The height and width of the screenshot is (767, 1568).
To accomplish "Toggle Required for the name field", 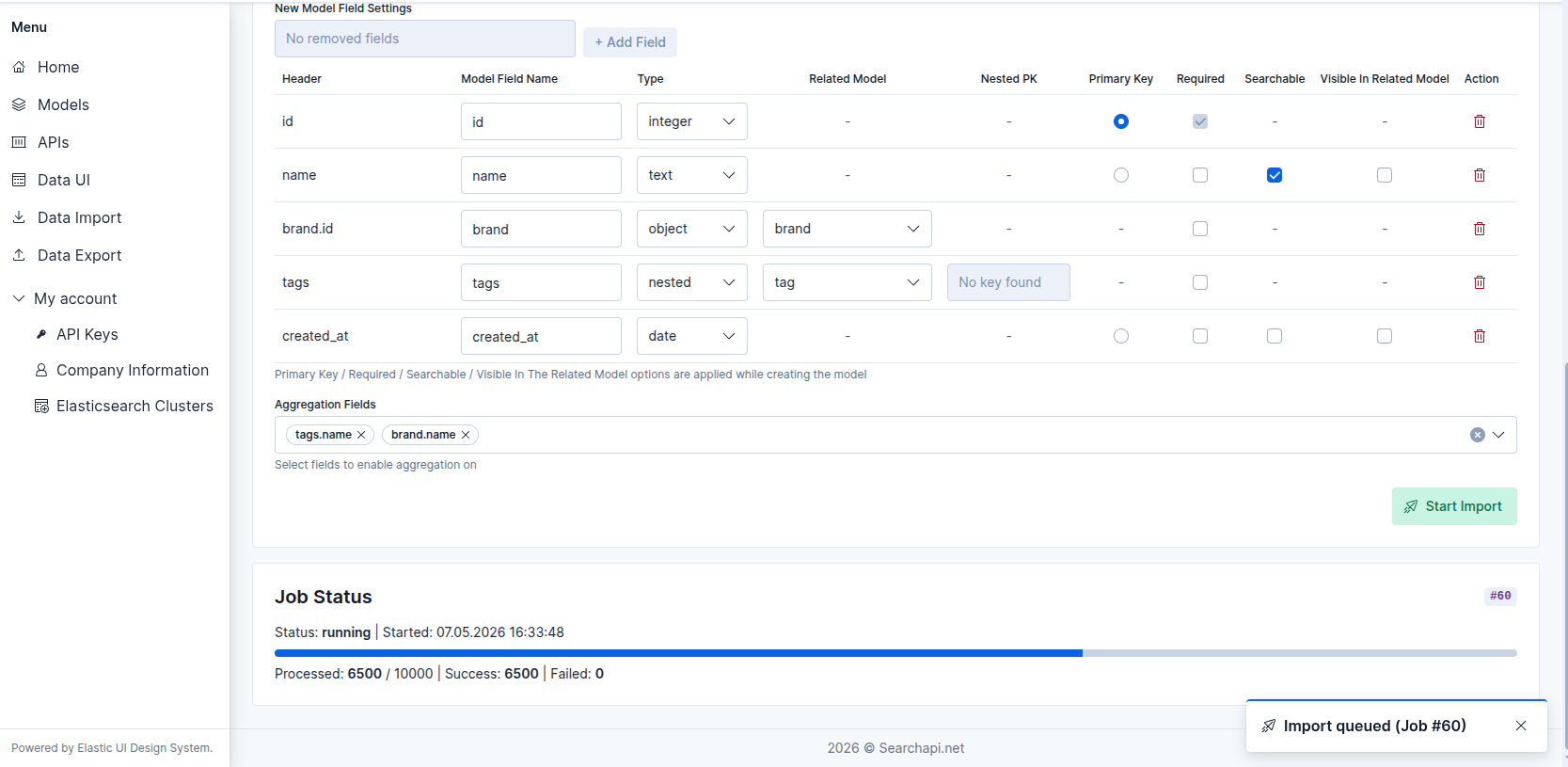I will coord(1200,175).
